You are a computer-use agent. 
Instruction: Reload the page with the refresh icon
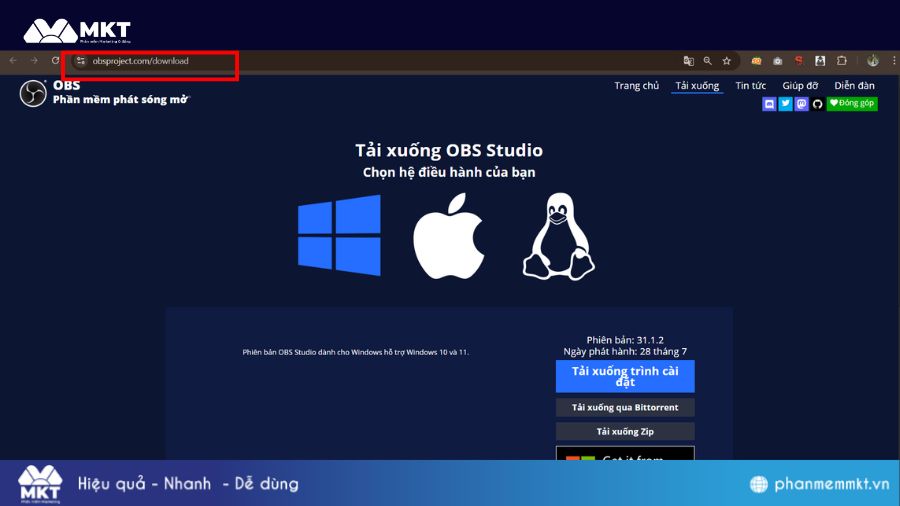pyautogui.click(x=55, y=60)
